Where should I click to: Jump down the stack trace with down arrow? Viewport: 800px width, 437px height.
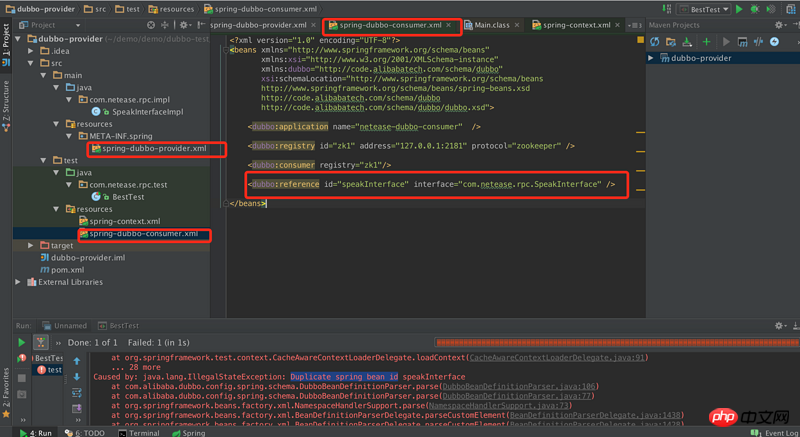coord(77,377)
